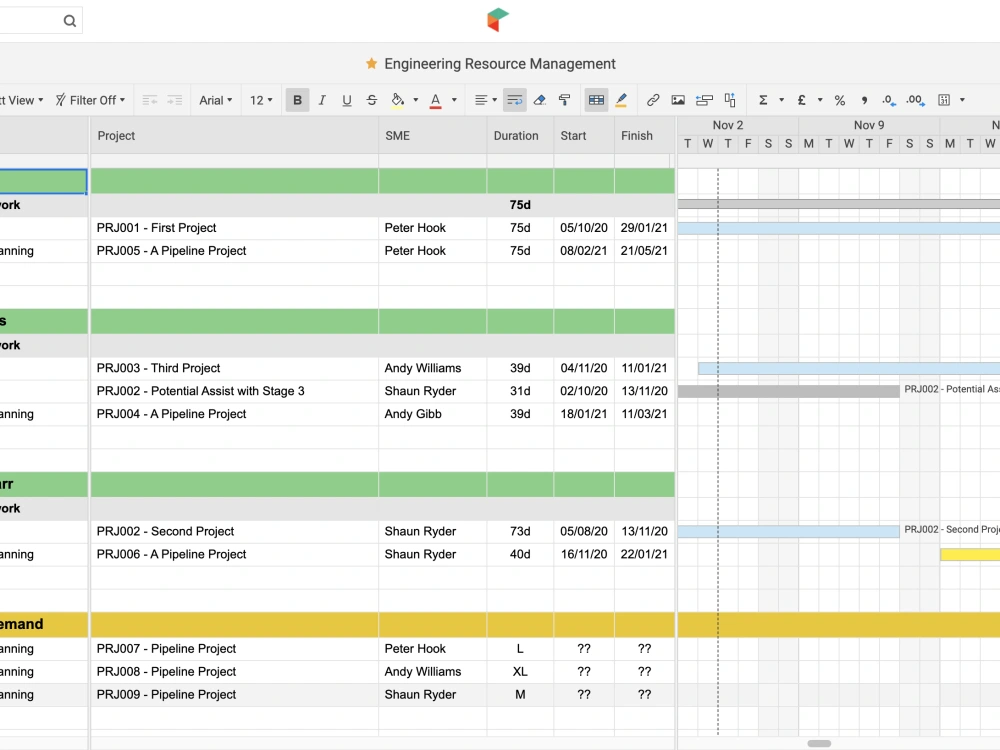
Task: Open the font size dropdown
Action: pyautogui.click(x=261, y=100)
